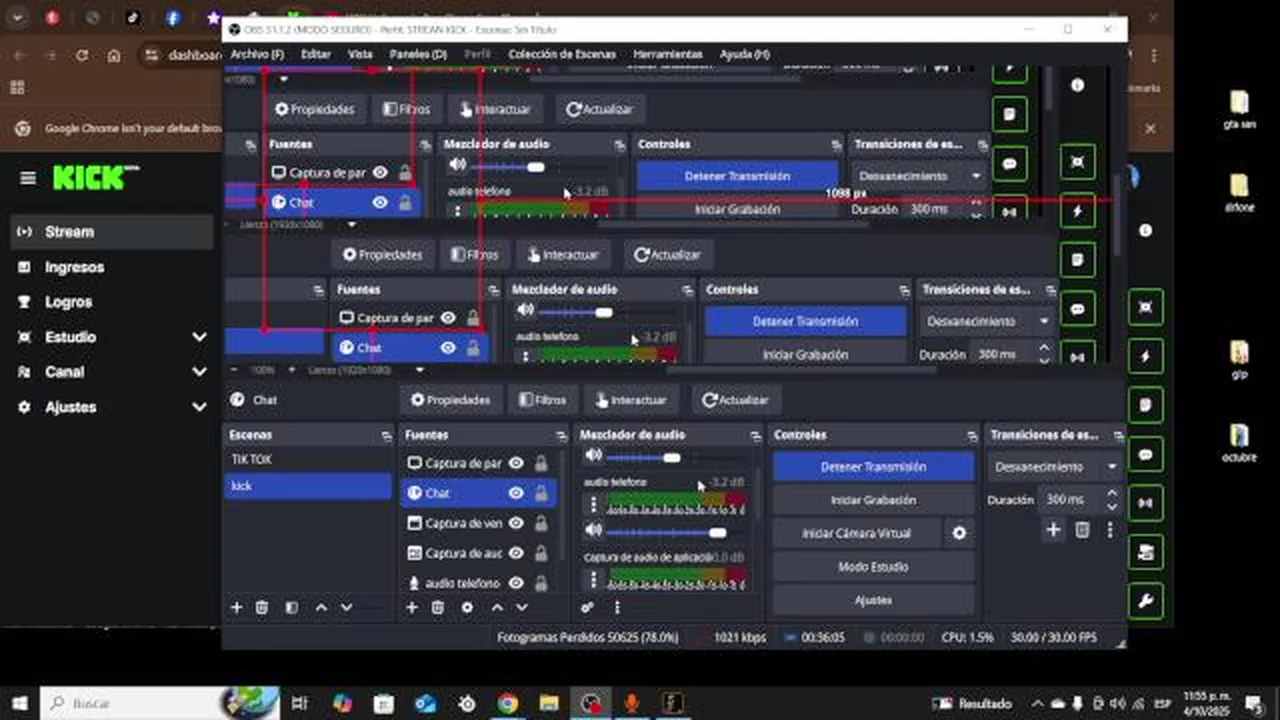Switch to Modo Estudio
This screenshot has width=1280, height=720.
pyautogui.click(x=873, y=567)
